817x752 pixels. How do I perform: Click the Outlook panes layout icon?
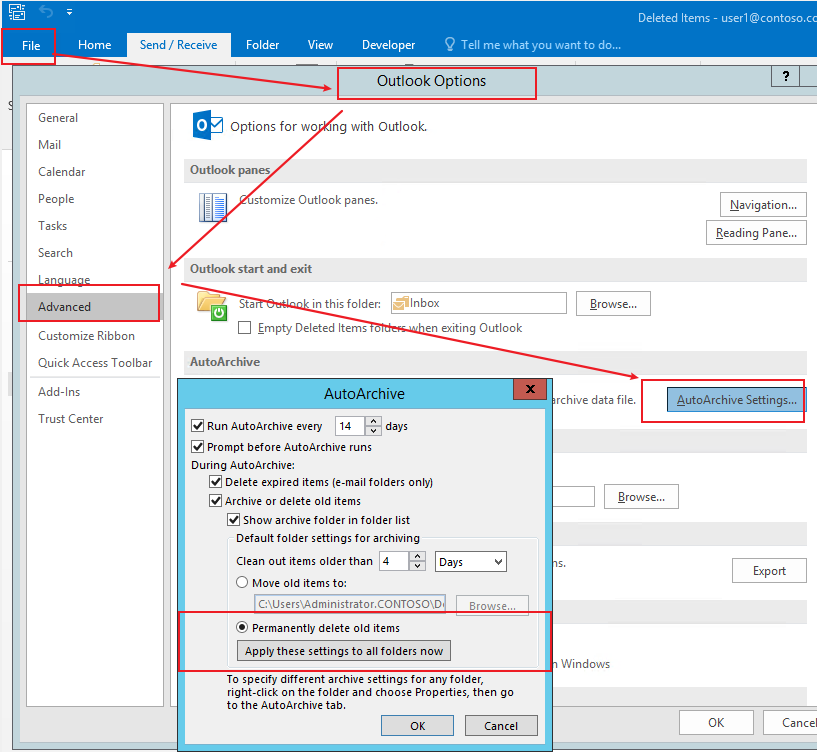(x=213, y=207)
